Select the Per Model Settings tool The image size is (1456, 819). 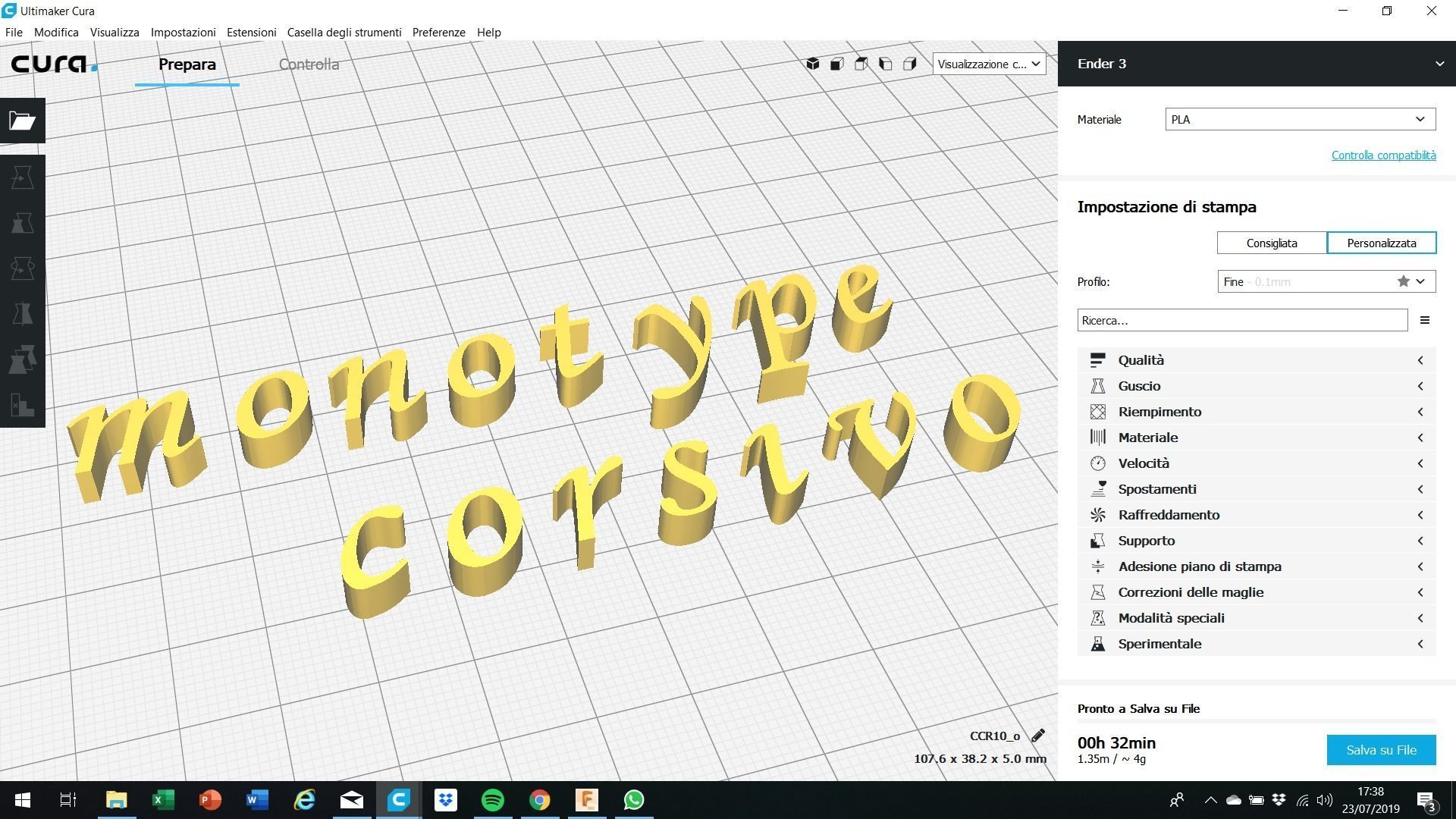(23, 359)
